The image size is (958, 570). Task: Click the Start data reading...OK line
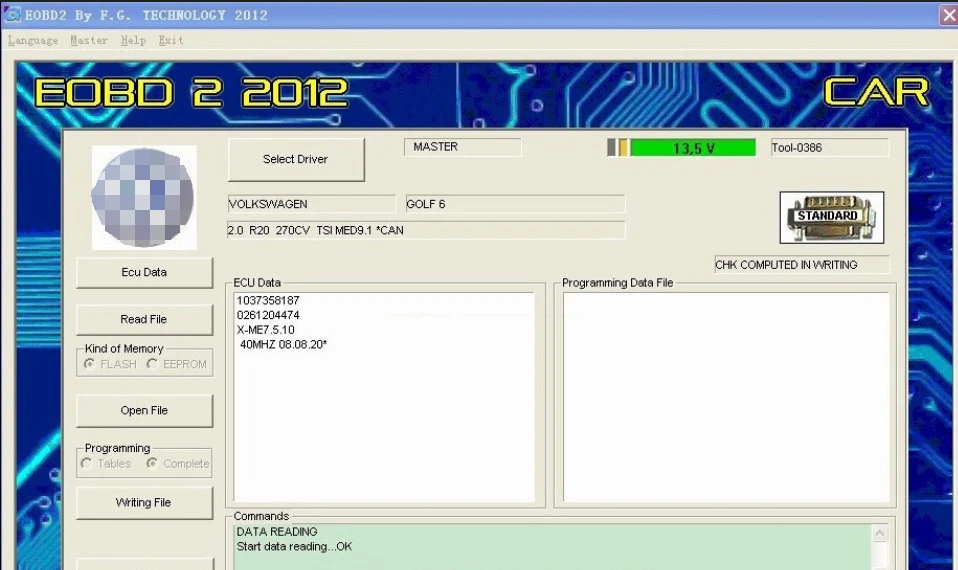pyautogui.click(x=294, y=547)
